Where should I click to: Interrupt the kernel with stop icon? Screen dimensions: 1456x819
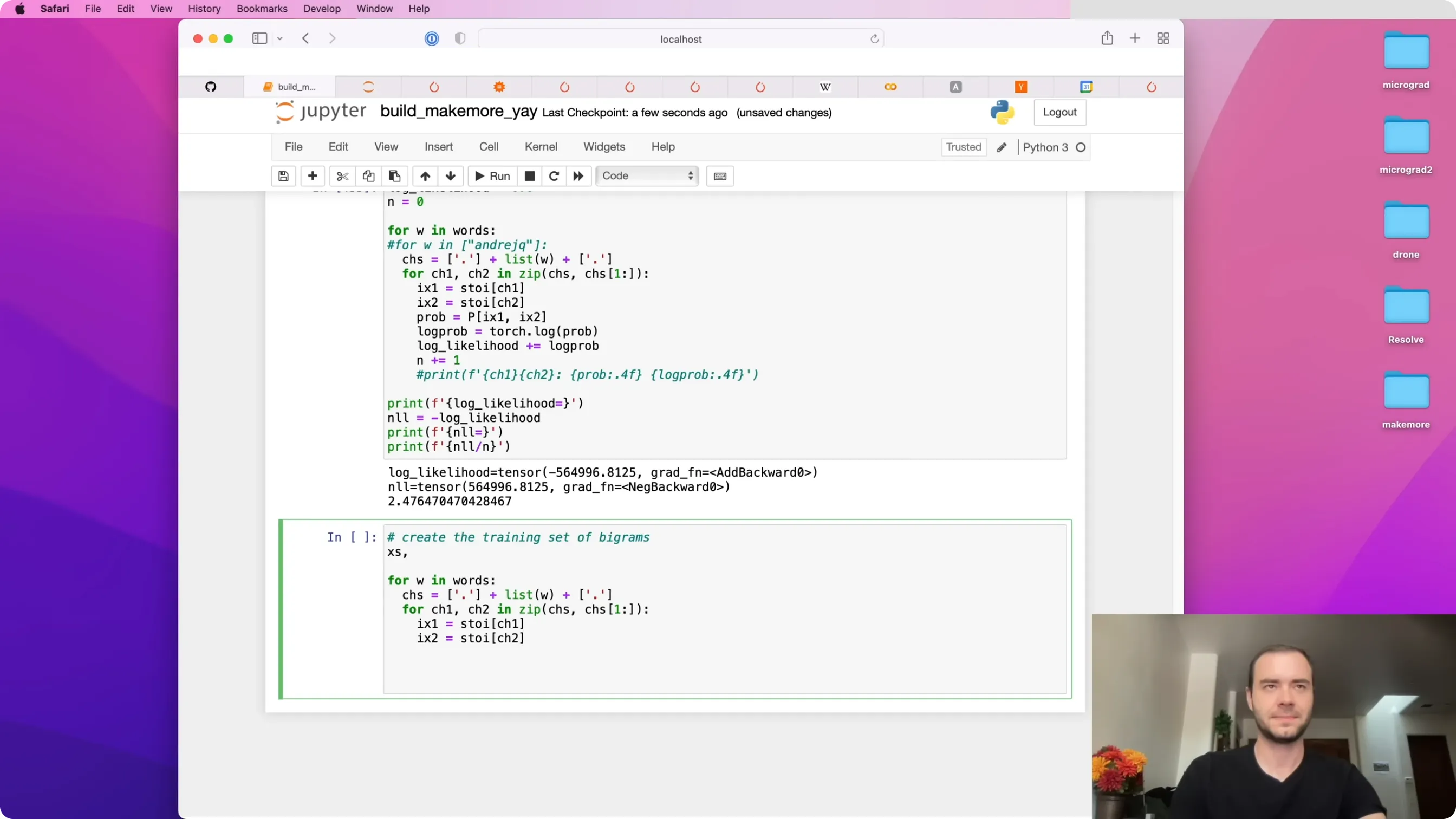530,176
